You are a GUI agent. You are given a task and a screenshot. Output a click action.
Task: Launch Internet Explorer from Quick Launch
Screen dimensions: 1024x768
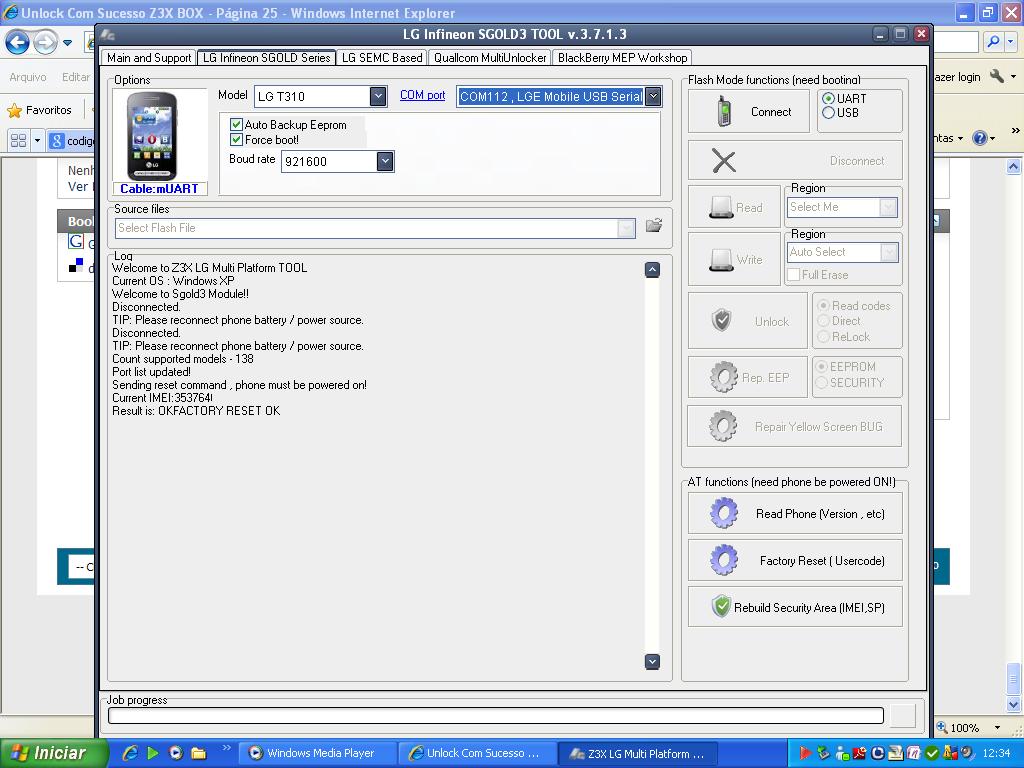(x=130, y=753)
